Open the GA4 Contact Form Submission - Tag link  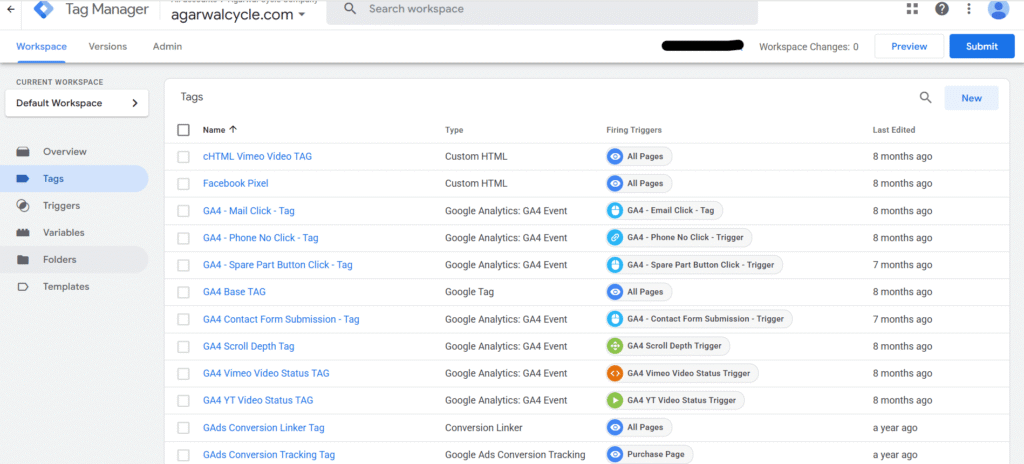(281, 320)
